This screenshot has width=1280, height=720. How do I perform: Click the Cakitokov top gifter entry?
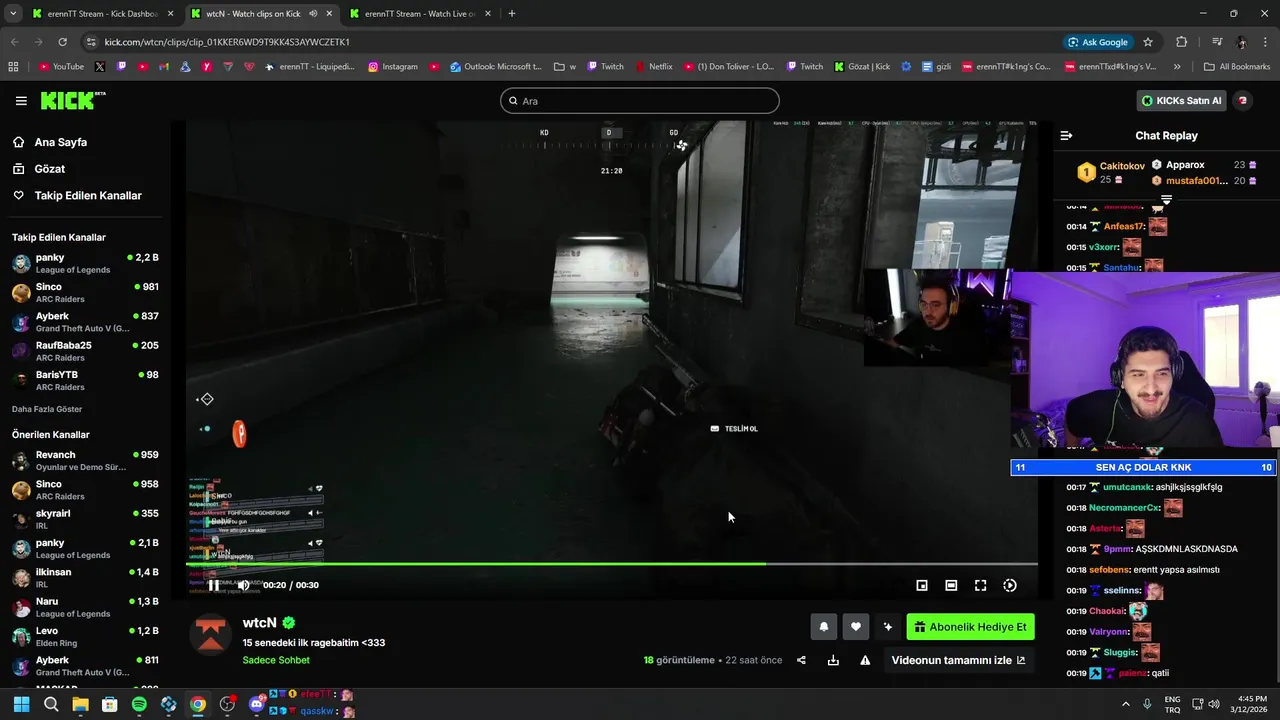point(1111,172)
